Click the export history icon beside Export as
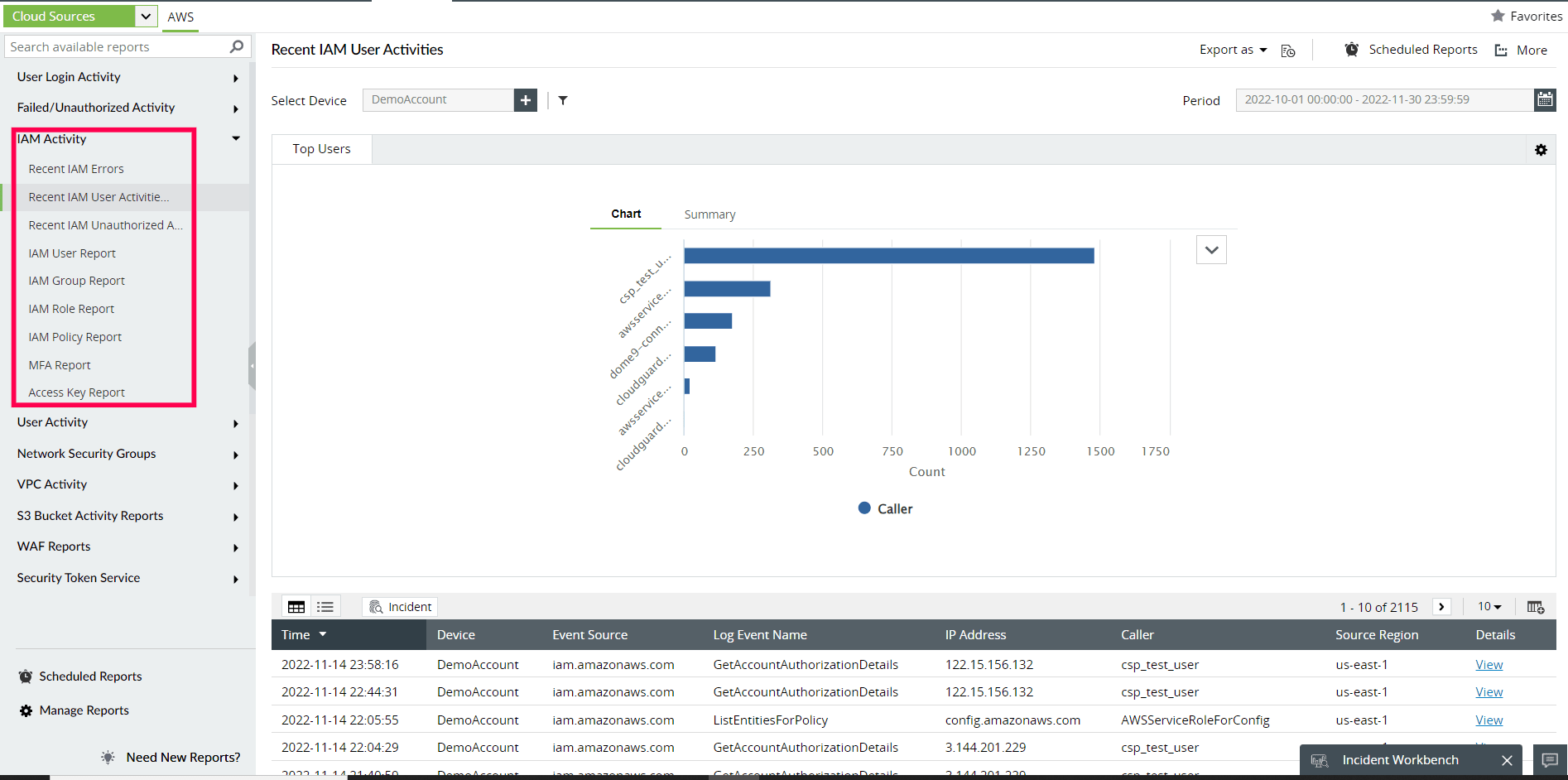 tap(1288, 51)
